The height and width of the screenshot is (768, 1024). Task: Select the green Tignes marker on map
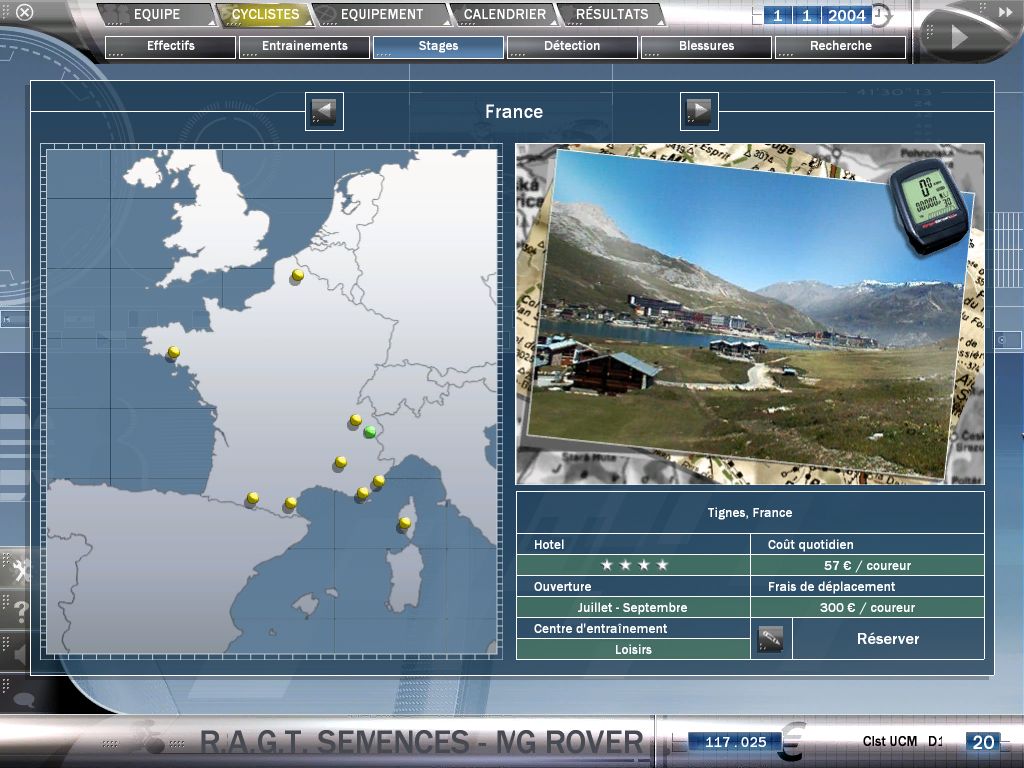click(x=370, y=431)
